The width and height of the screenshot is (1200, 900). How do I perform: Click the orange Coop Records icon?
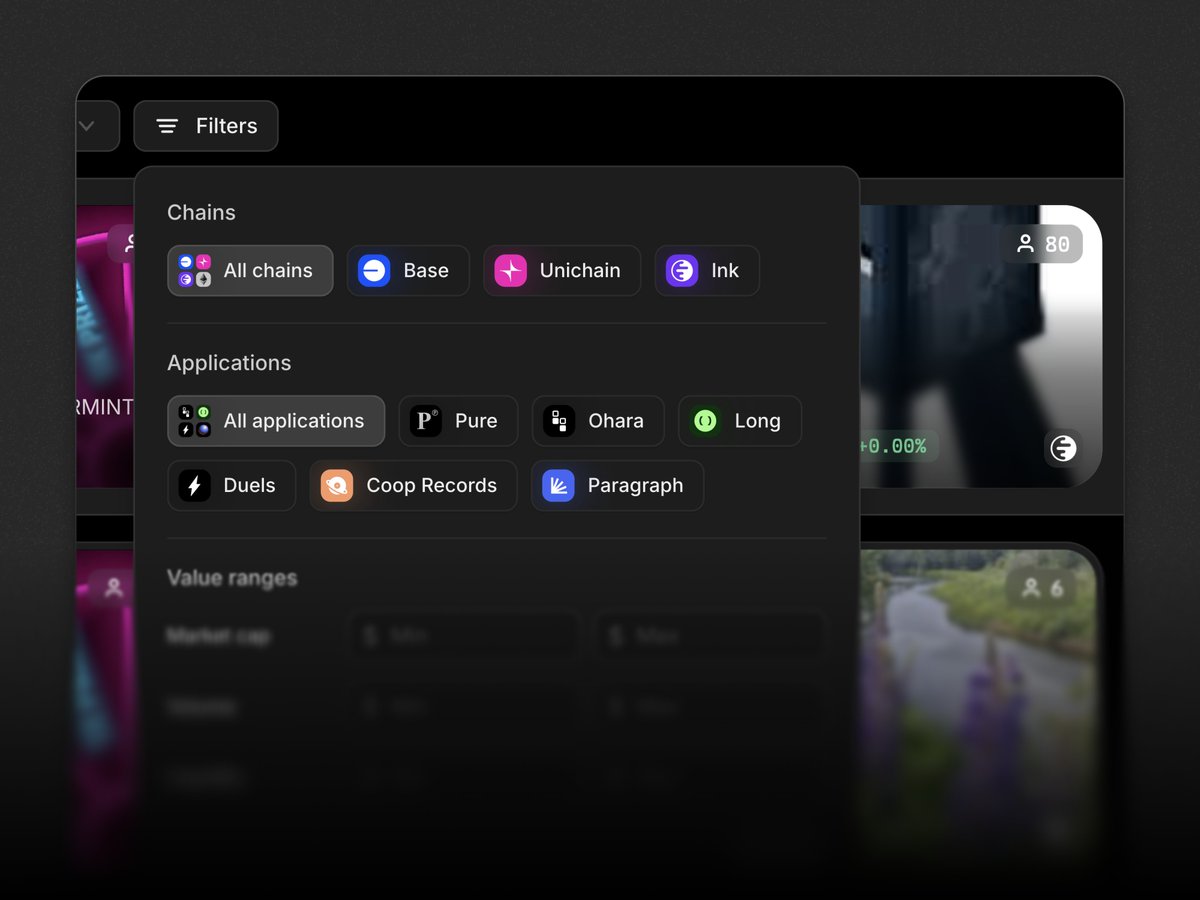337,486
